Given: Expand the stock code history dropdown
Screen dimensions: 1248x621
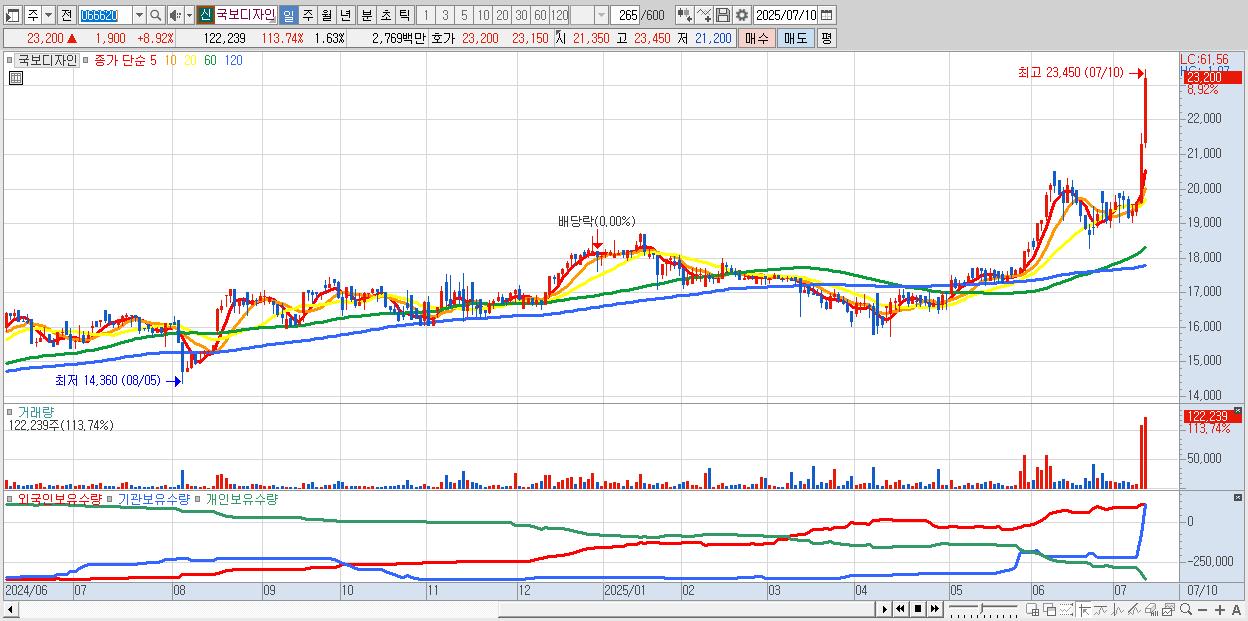Looking at the screenshot, I should point(139,15).
